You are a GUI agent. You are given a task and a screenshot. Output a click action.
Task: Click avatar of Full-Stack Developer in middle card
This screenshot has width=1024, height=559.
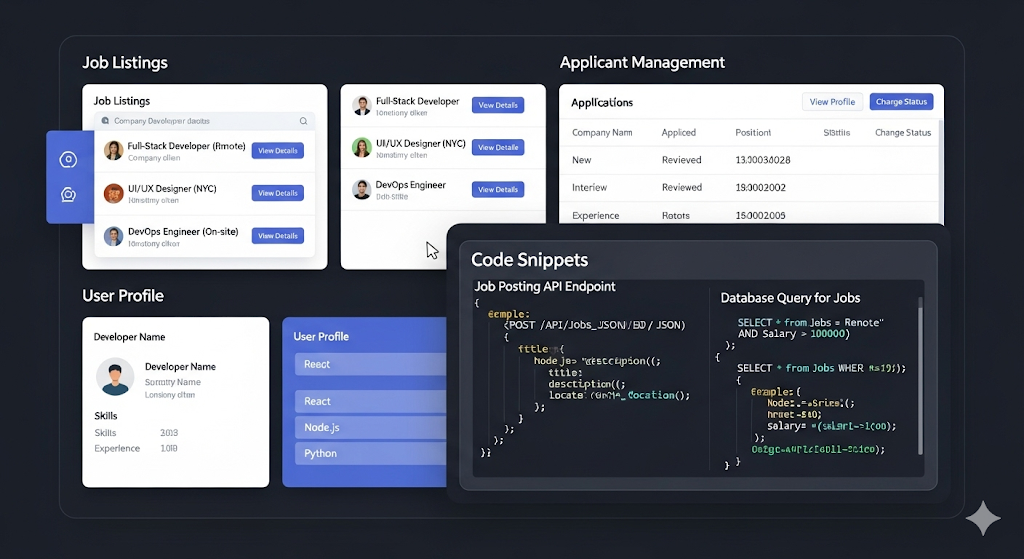tap(362, 105)
